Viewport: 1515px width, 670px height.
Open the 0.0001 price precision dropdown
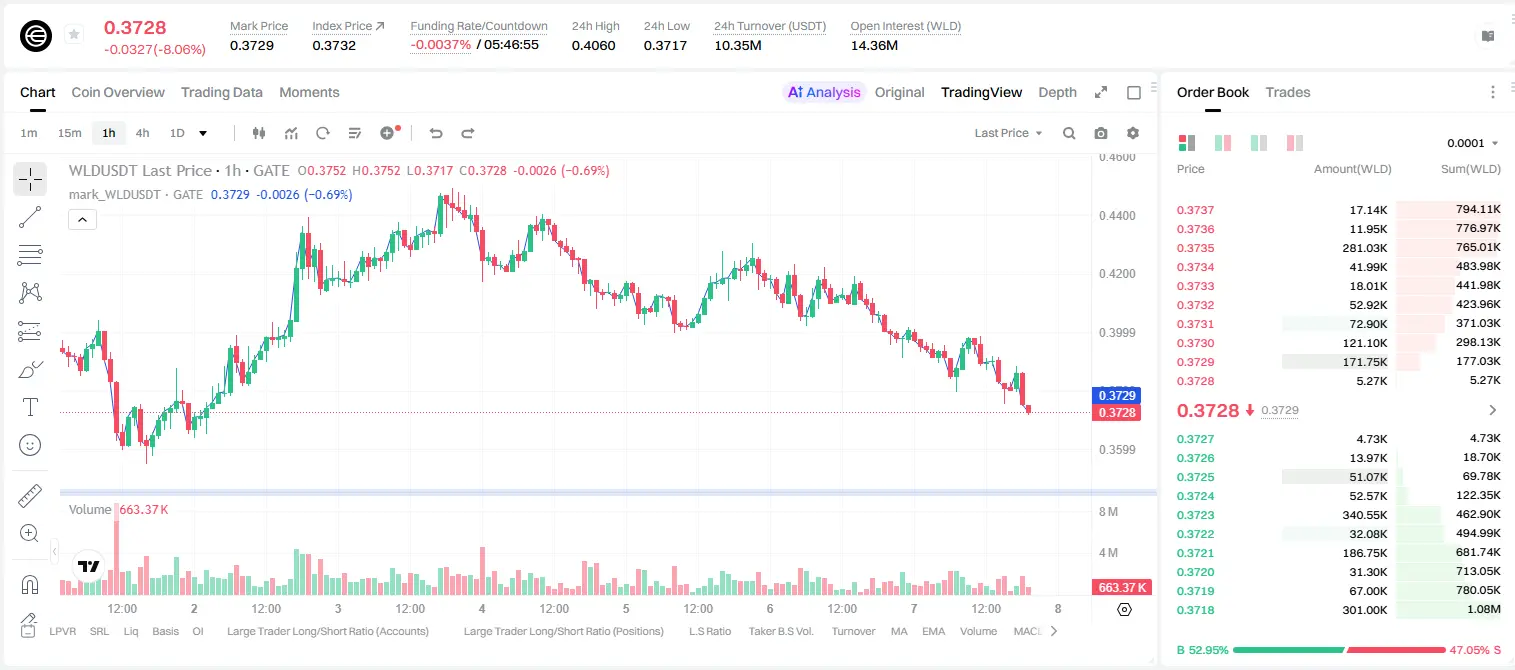click(x=1473, y=143)
